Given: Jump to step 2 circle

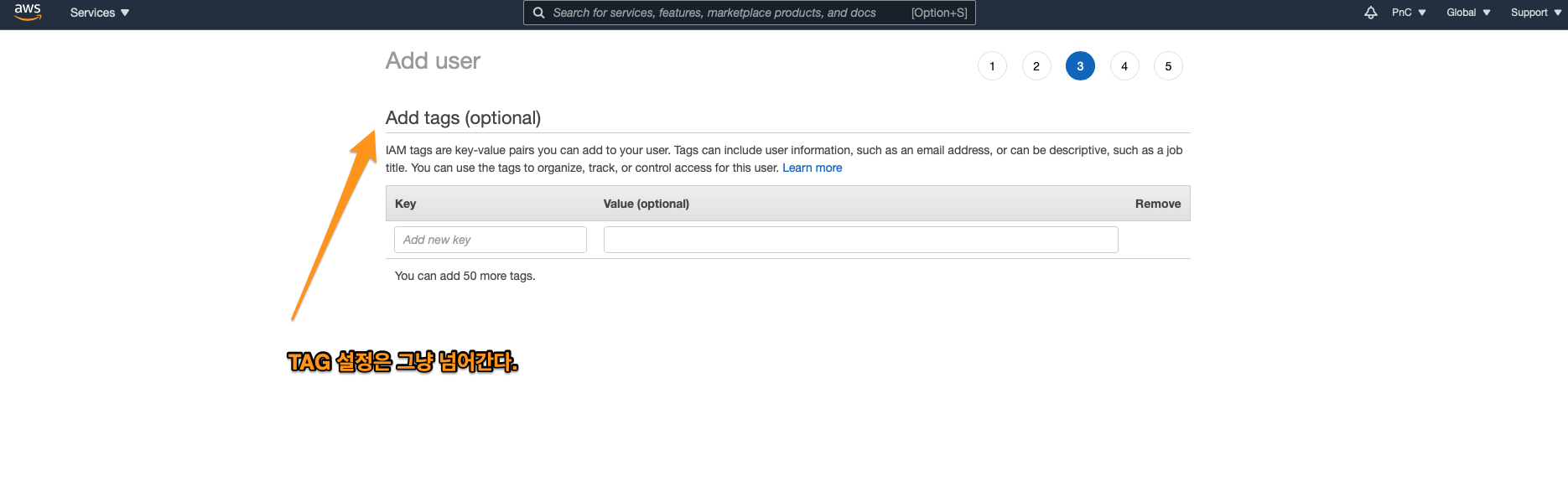Looking at the screenshot, I should point(1036,66).
